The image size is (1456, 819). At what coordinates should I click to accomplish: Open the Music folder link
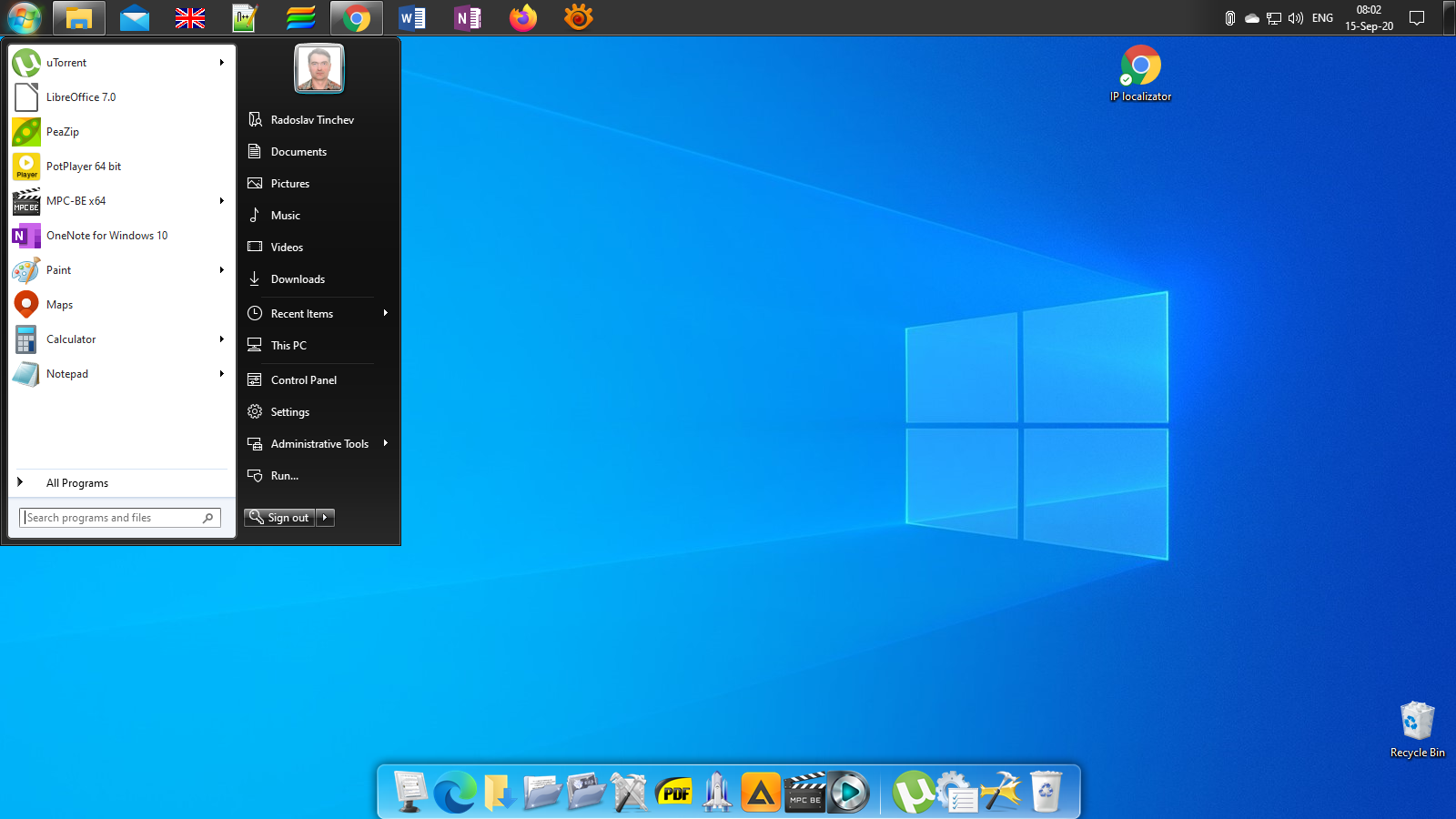318,216
